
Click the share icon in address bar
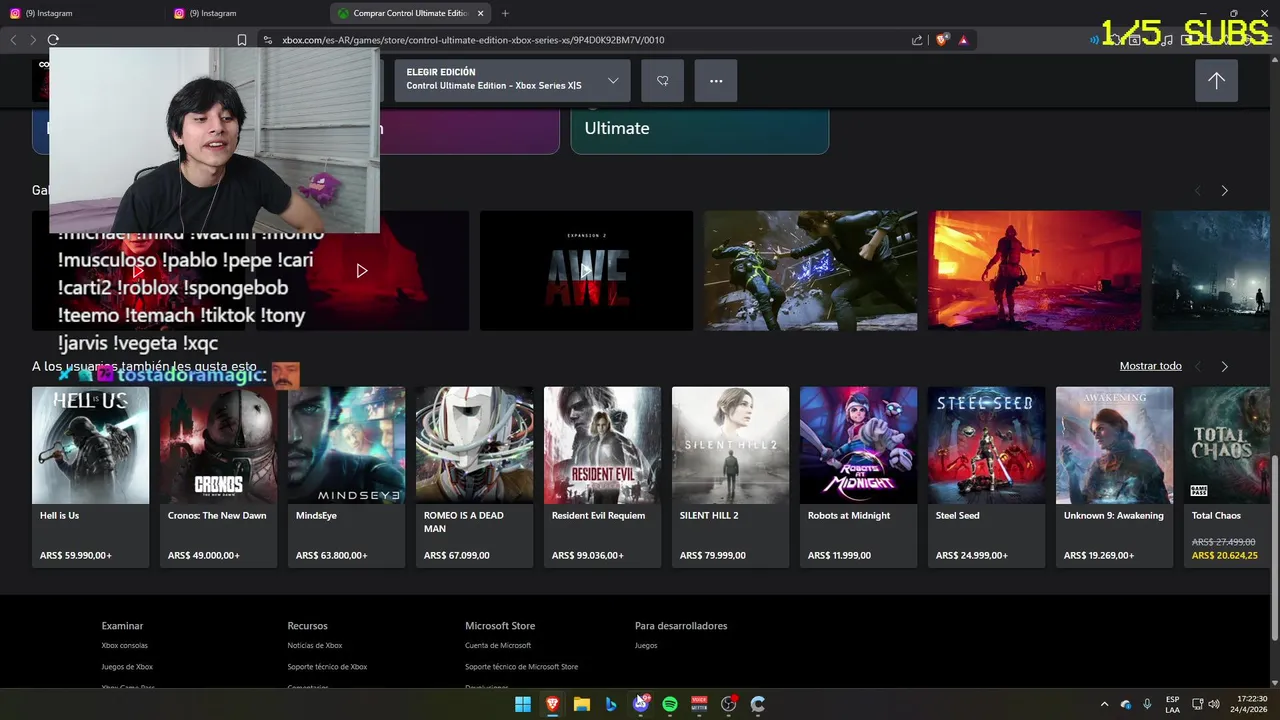917,40
